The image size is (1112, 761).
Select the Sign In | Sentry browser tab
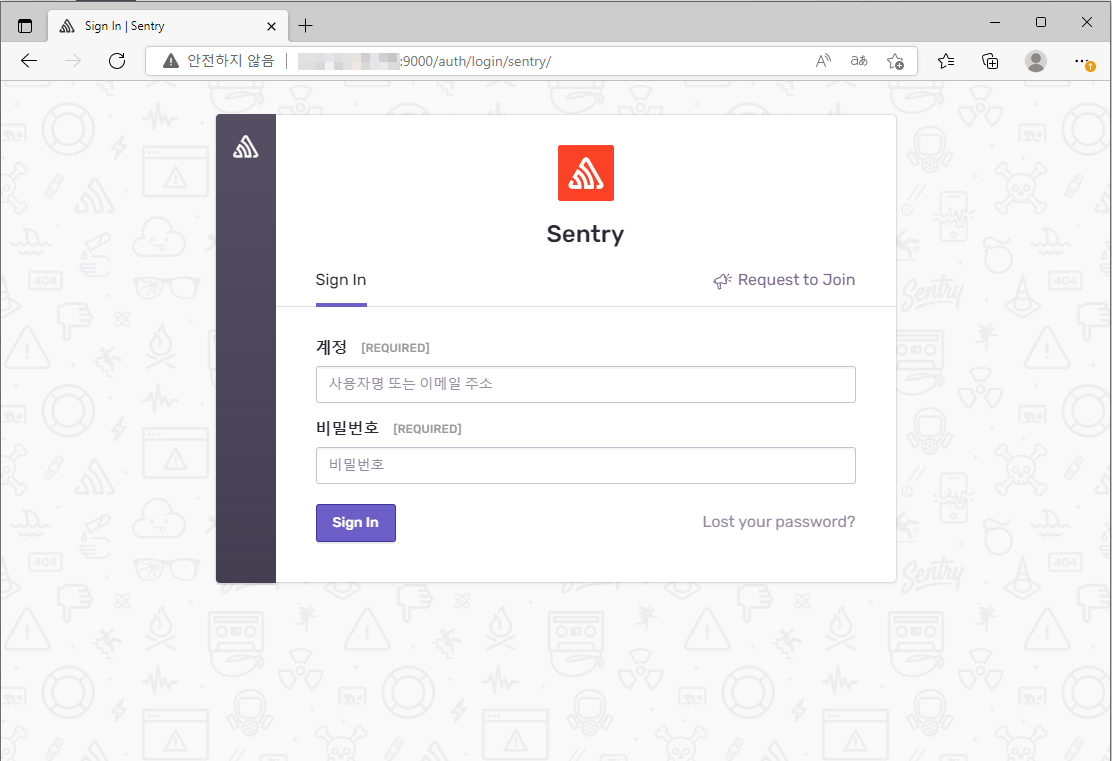coord(168,26)
